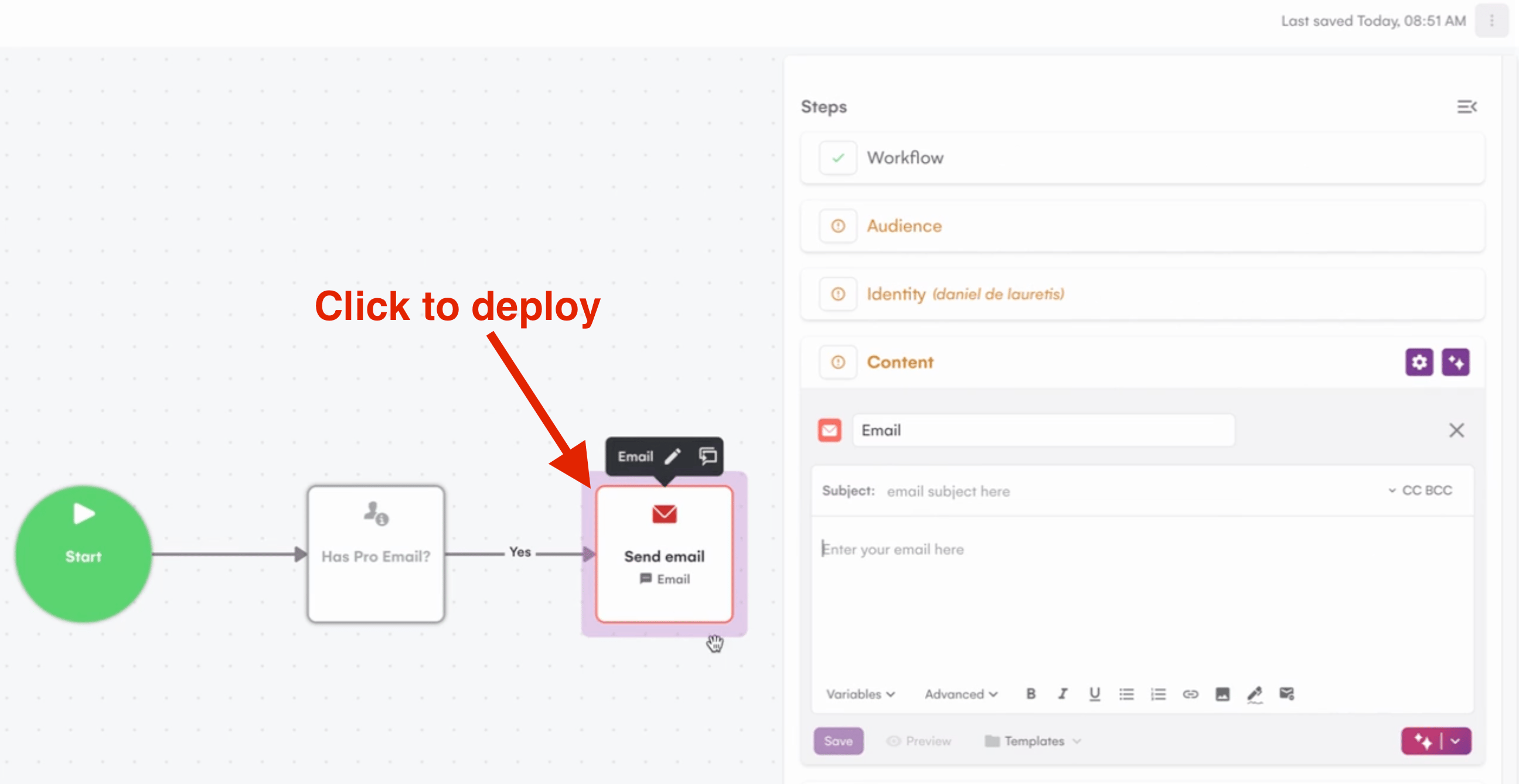Screen dimensions: 1519x784
Task: Click the Content warning icon
Action: pos(838,362)
